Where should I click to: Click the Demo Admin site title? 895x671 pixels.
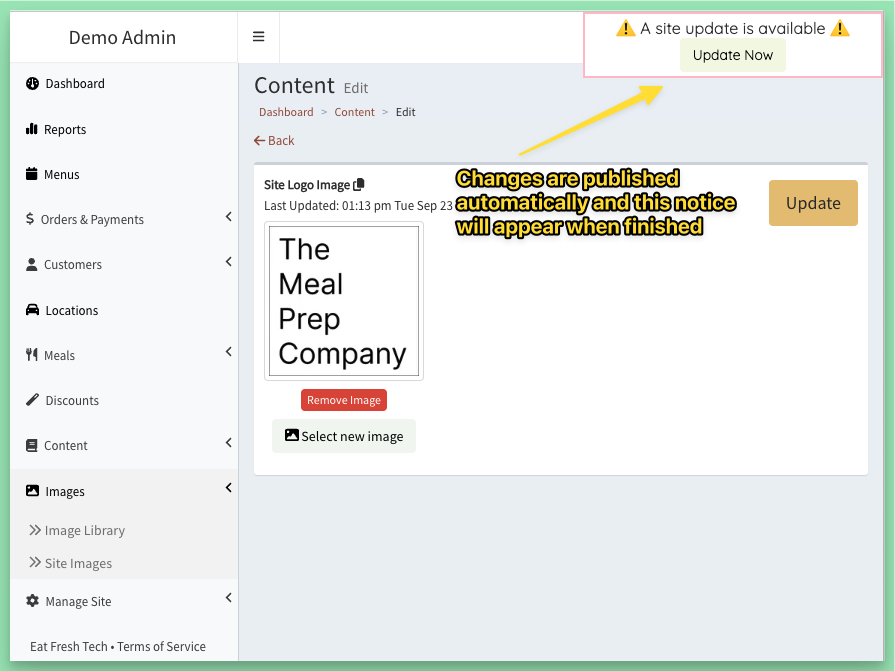pyautogui.click(x=122, y=38)
